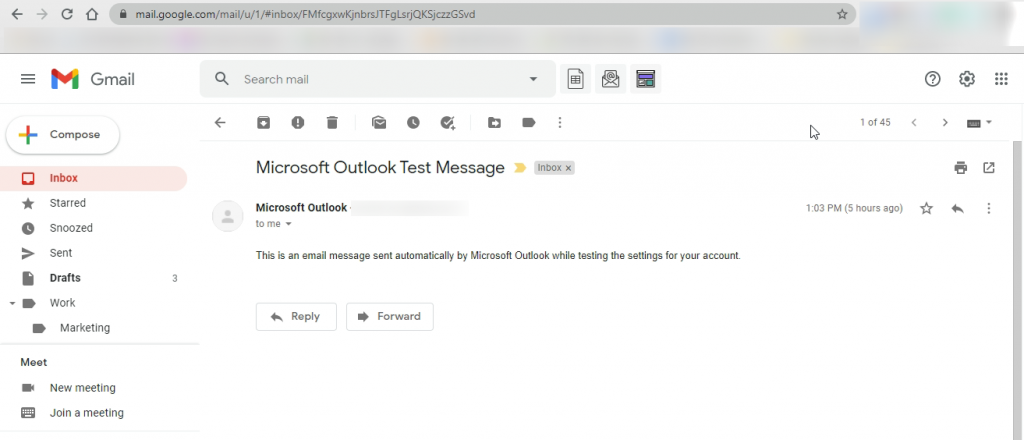The image size is (1024, 440).
Task: Open the email in a new window
Action: point(989,168)
